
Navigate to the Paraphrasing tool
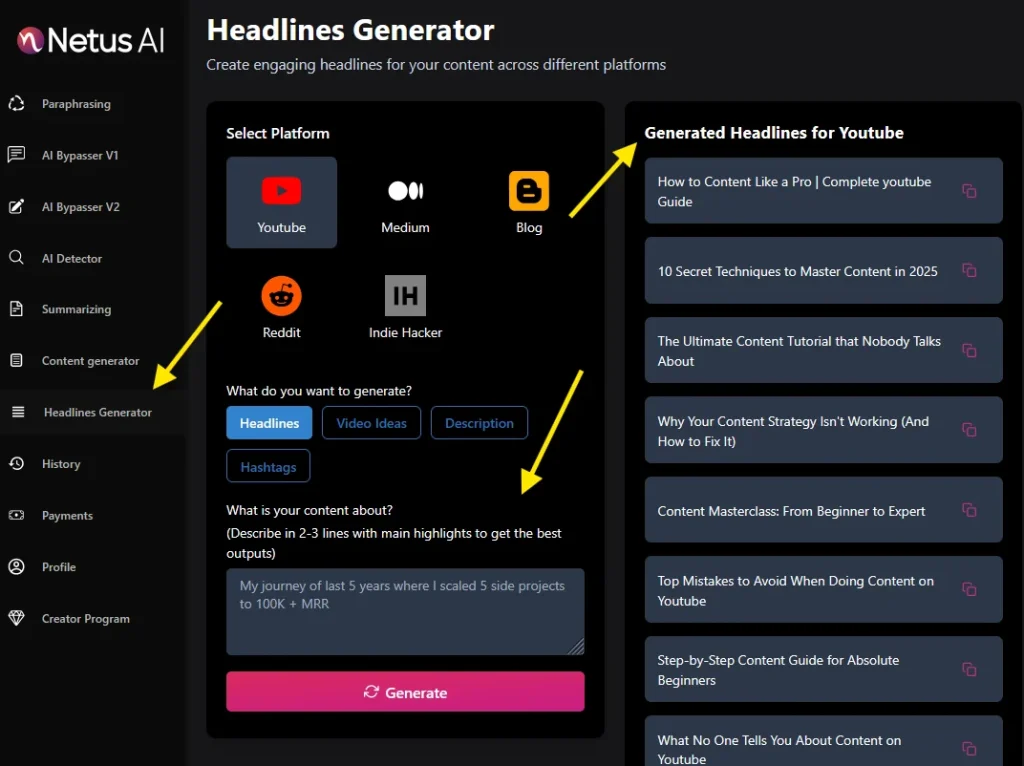coord(74,104)
